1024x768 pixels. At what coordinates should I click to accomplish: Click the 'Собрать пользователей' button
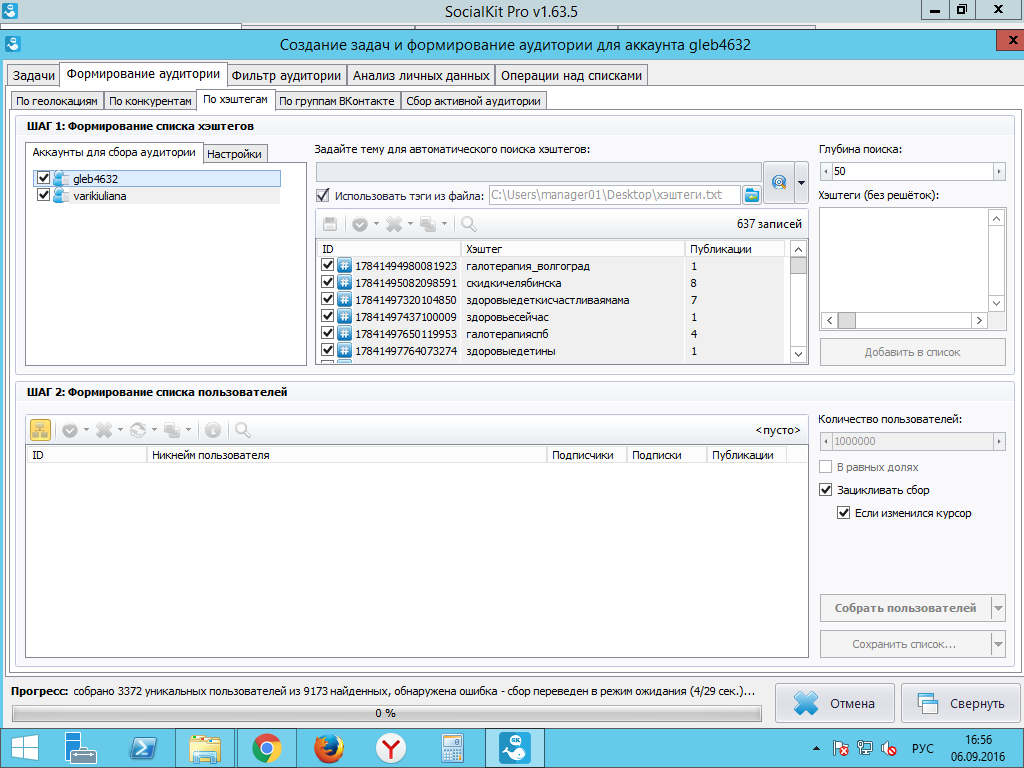[905, 608]
